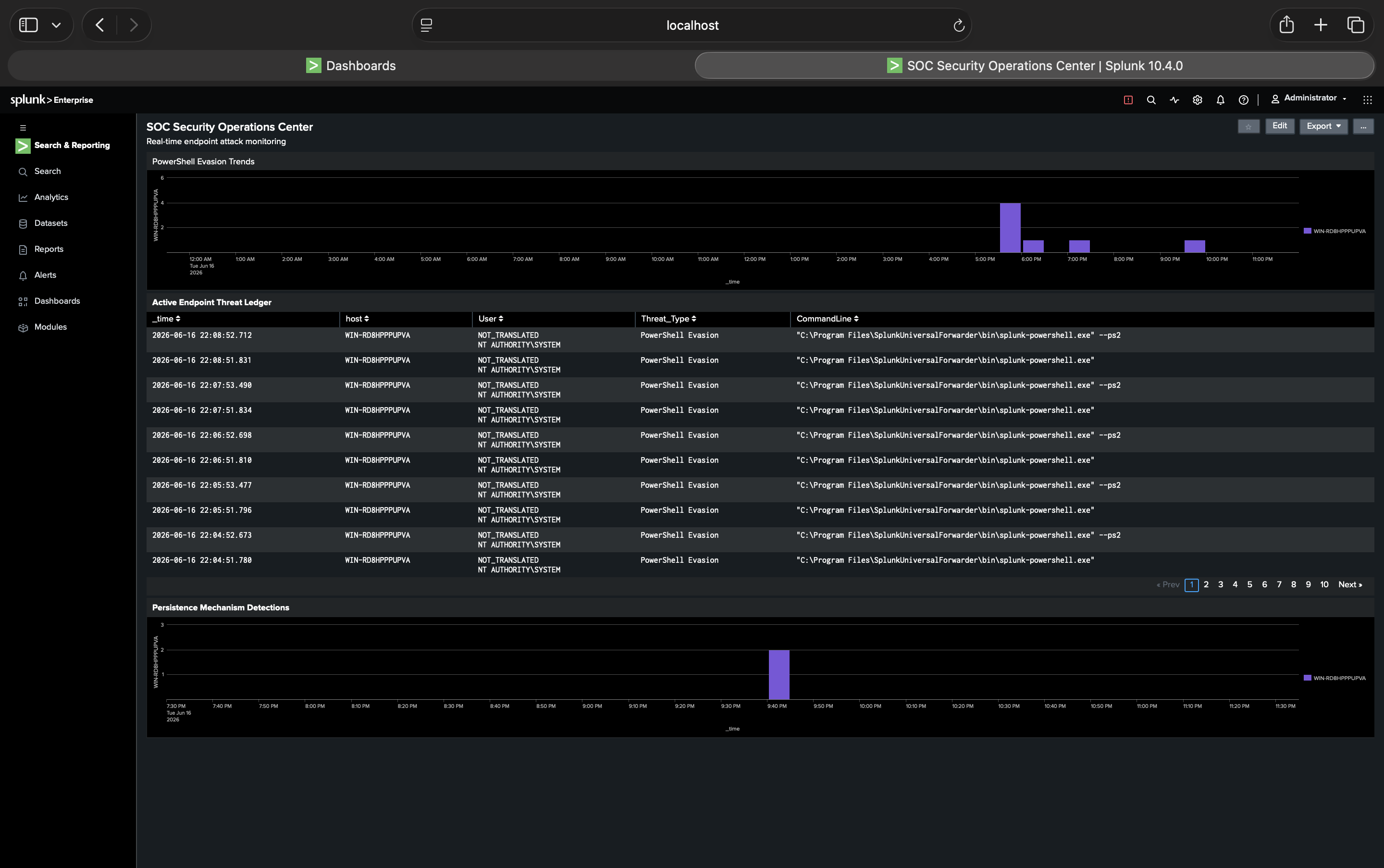Collapse the side navigation hamburger menu

(x=23, y=127)
